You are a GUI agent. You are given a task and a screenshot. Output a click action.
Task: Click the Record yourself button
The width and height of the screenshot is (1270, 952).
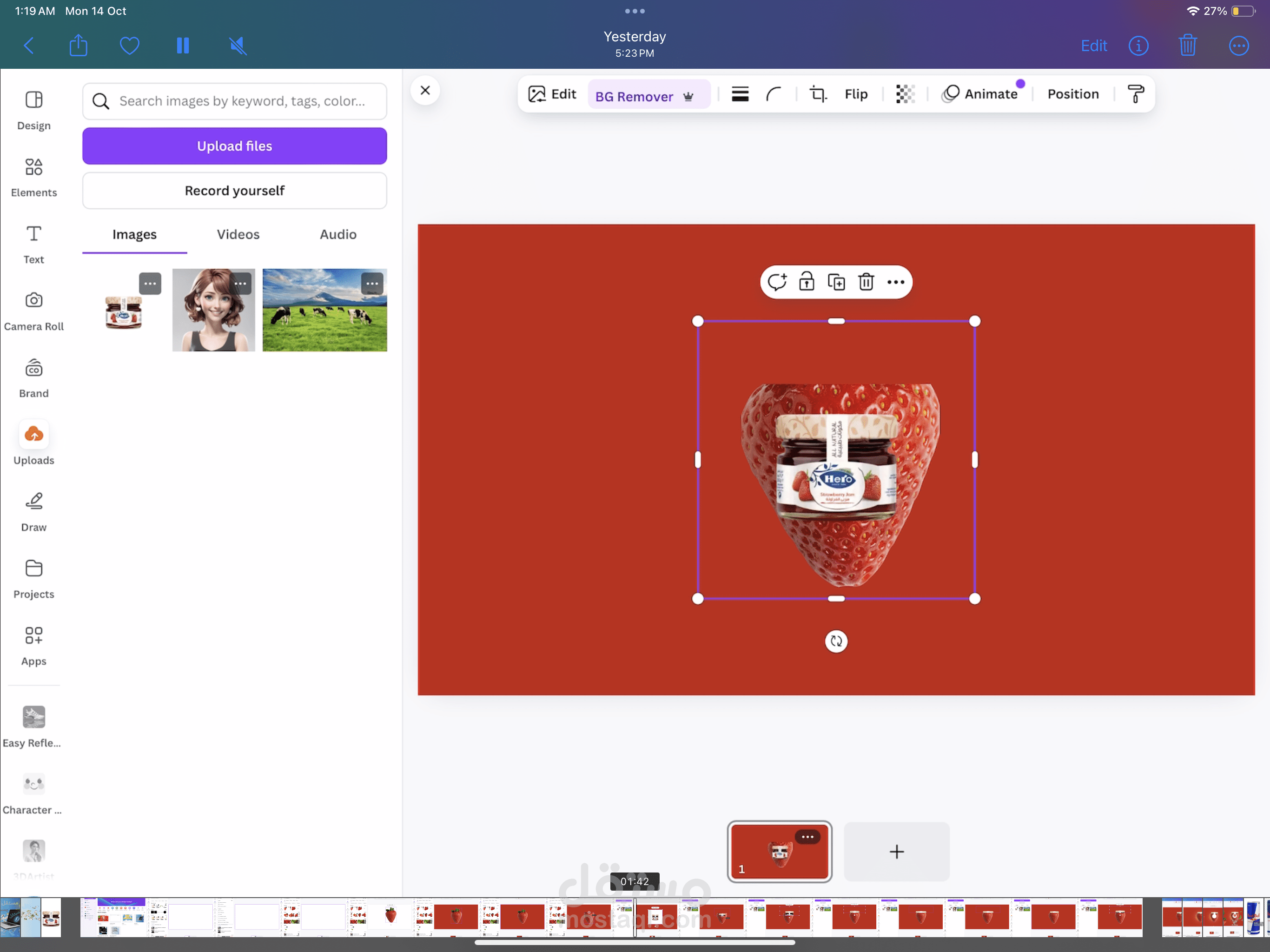234,191
